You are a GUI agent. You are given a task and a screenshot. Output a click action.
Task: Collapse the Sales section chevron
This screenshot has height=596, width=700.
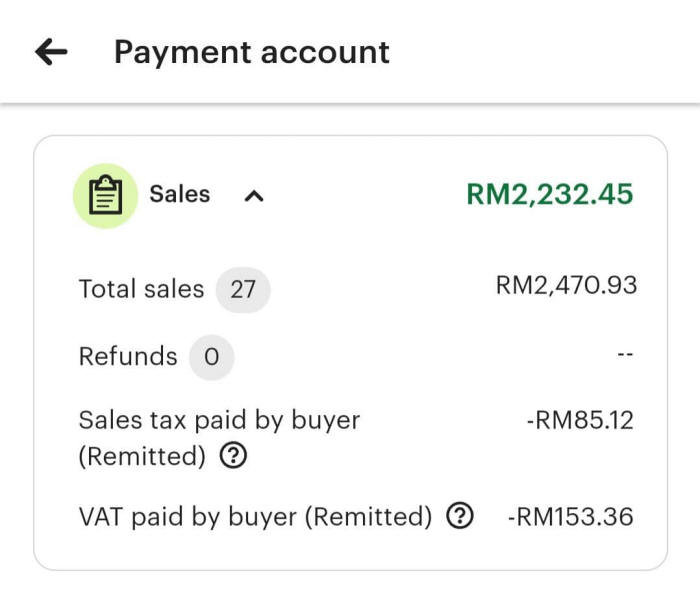coord(254,196)
